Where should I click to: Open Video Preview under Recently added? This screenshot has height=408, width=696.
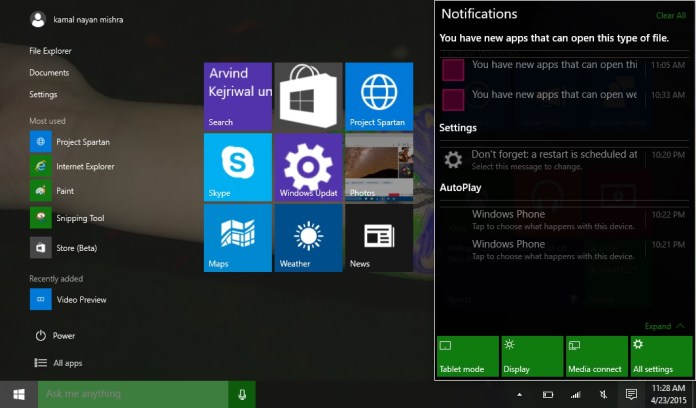click(x=69, y=300)
